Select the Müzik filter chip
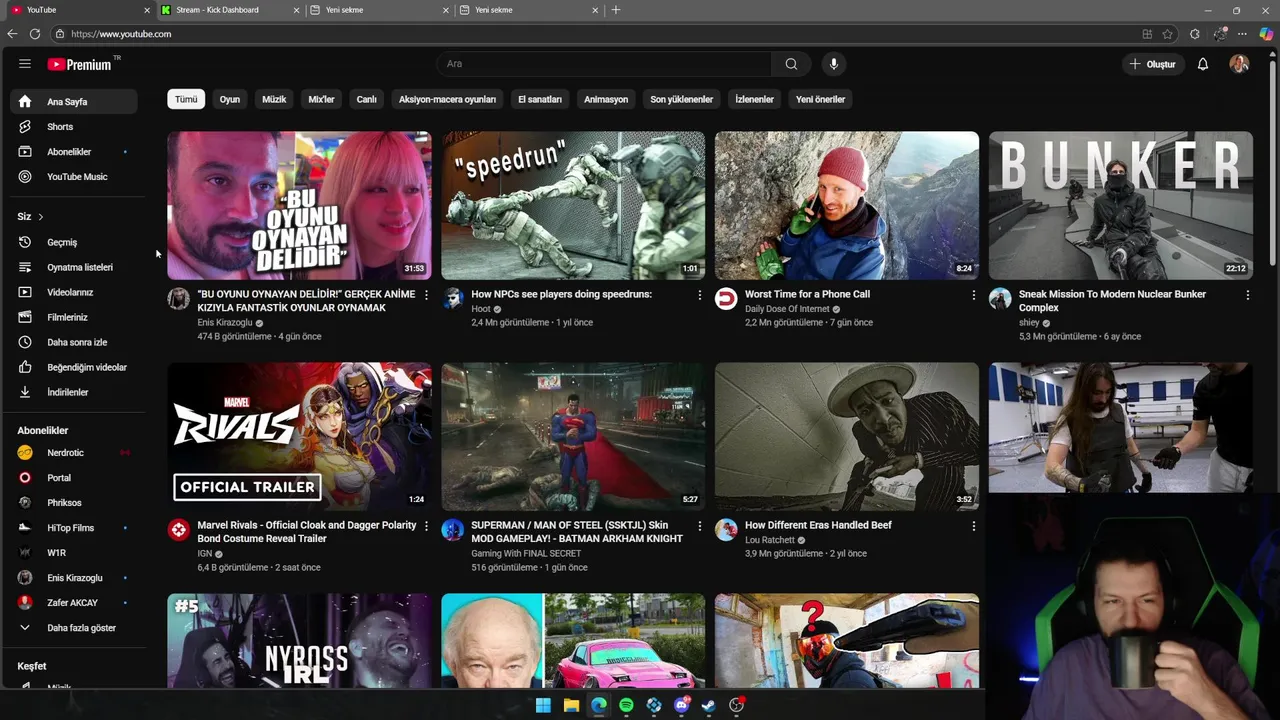The width and height of the screenshot is (1280, 720). (274, 99)
